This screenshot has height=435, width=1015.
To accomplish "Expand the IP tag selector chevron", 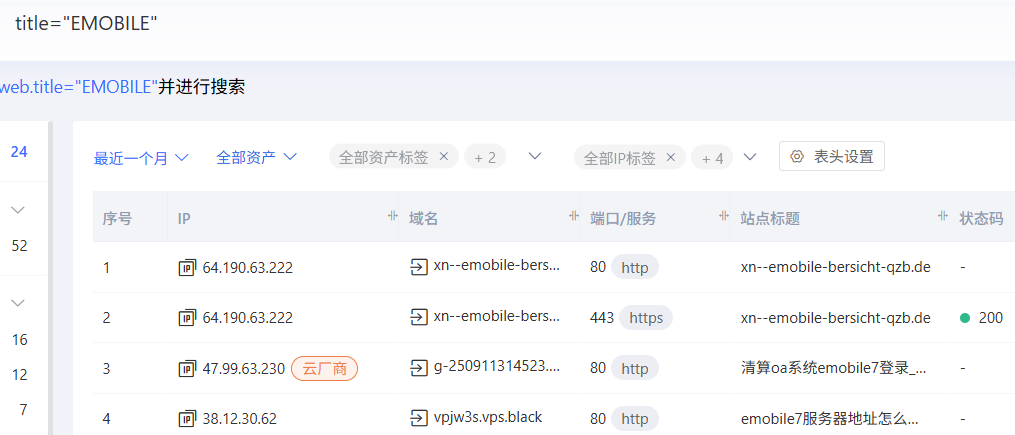I will pos(750,156).
